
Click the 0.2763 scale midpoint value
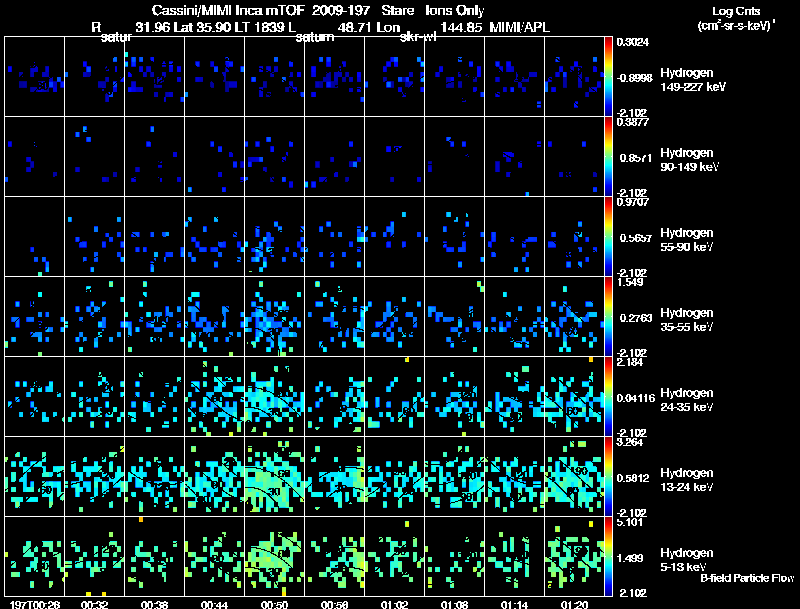636,318
